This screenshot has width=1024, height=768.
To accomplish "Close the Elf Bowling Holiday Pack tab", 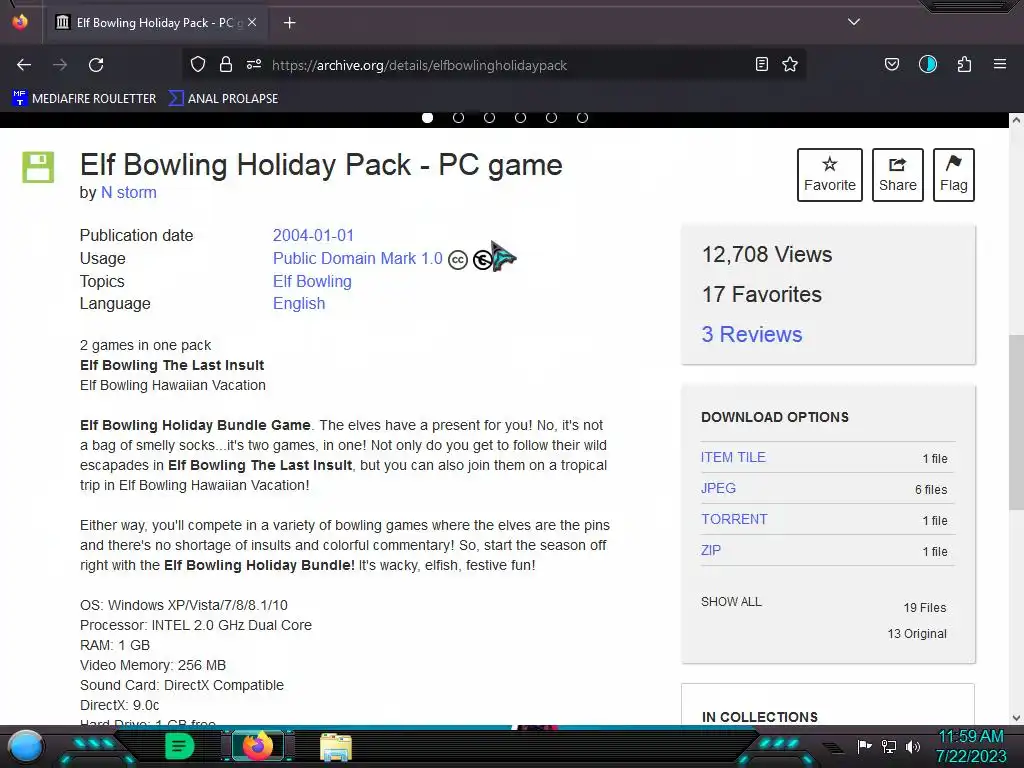I will (252, 22).
